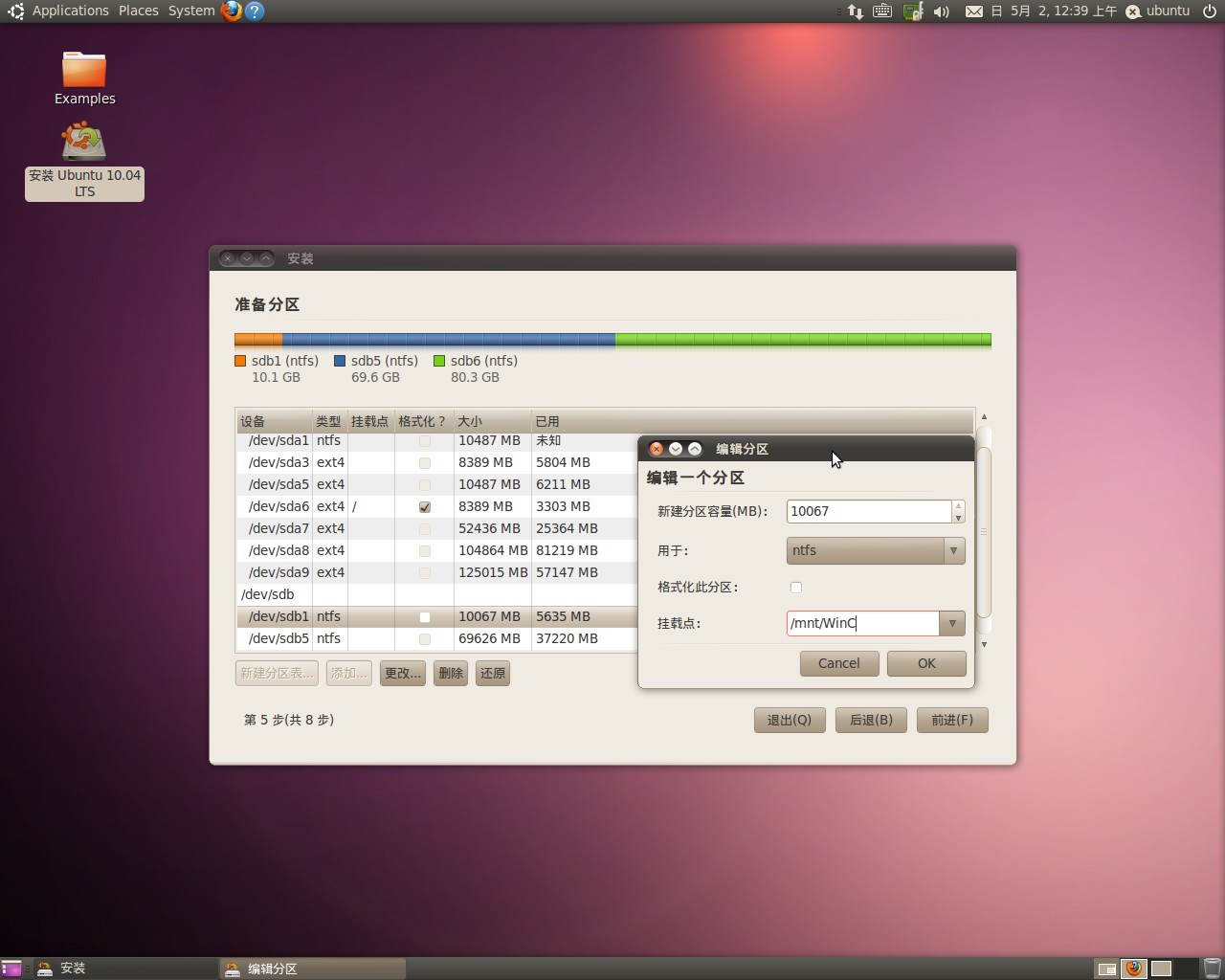Select blue sdb5 segment in partition bar
Screen dimensions: 1225x980
point(449,340)
